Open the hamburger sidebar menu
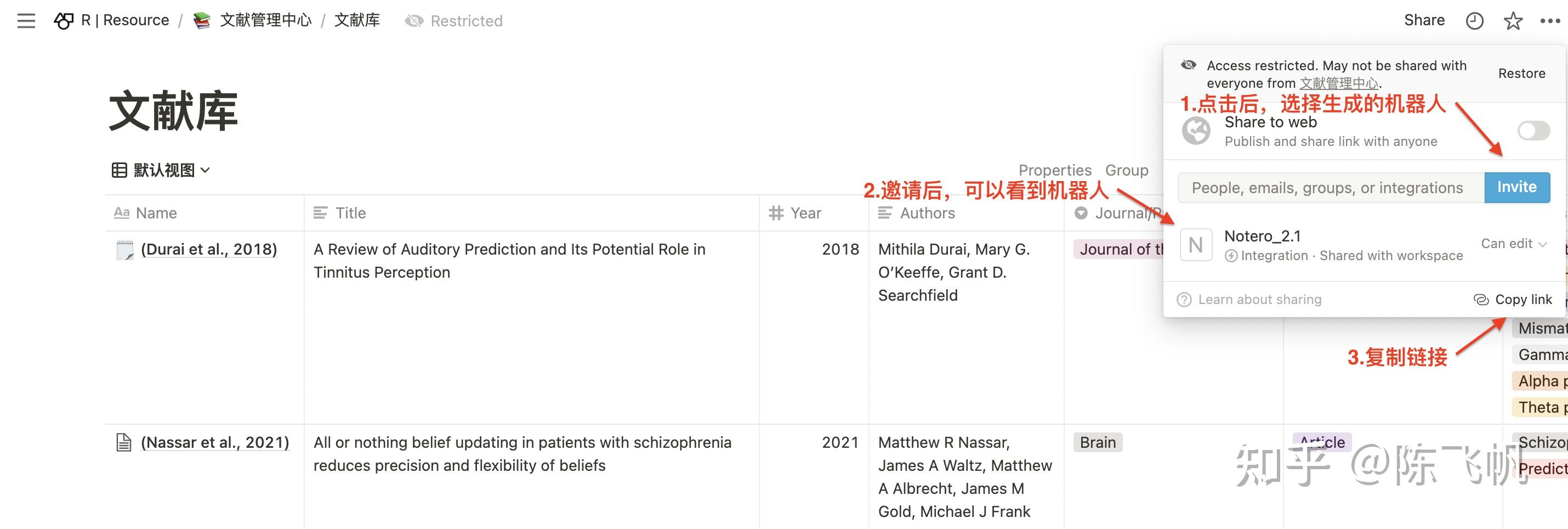The image size is (1568, 529). click(26, 21)
